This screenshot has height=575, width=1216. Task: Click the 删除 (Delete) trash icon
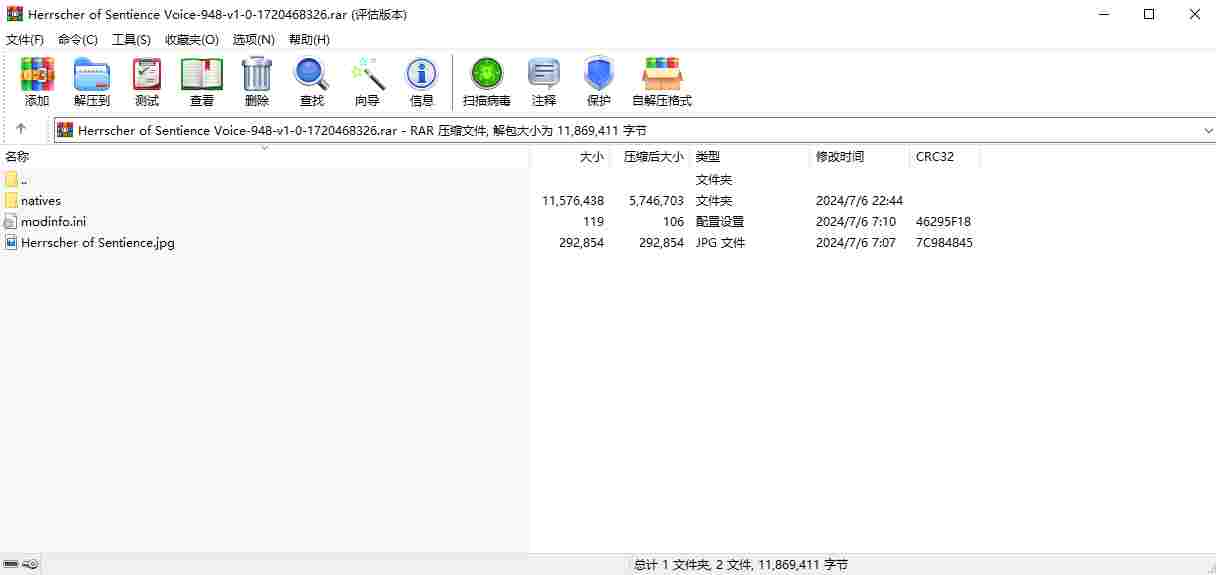click(257, 74)
